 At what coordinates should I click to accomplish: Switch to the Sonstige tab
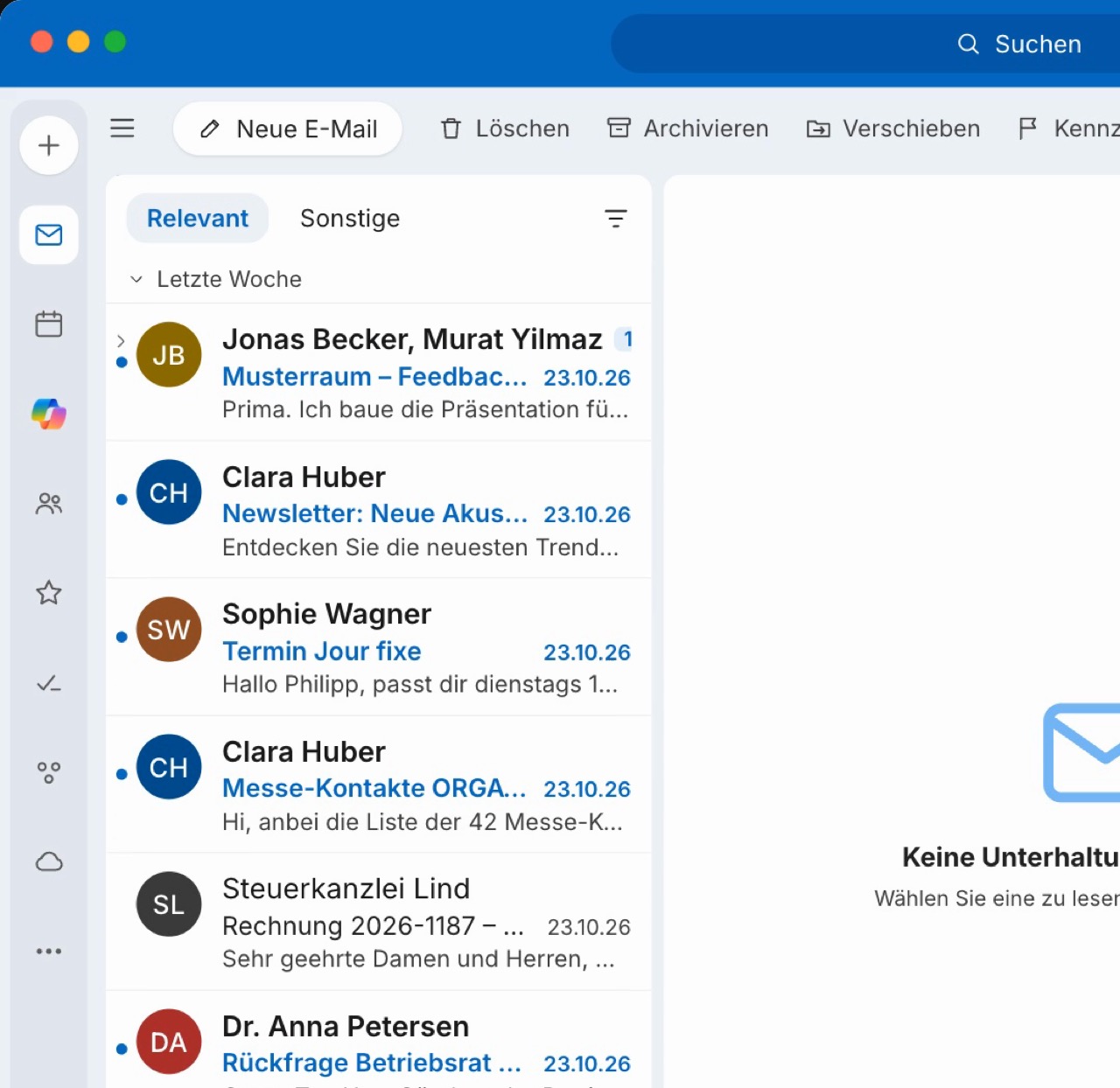pos(350,218)
